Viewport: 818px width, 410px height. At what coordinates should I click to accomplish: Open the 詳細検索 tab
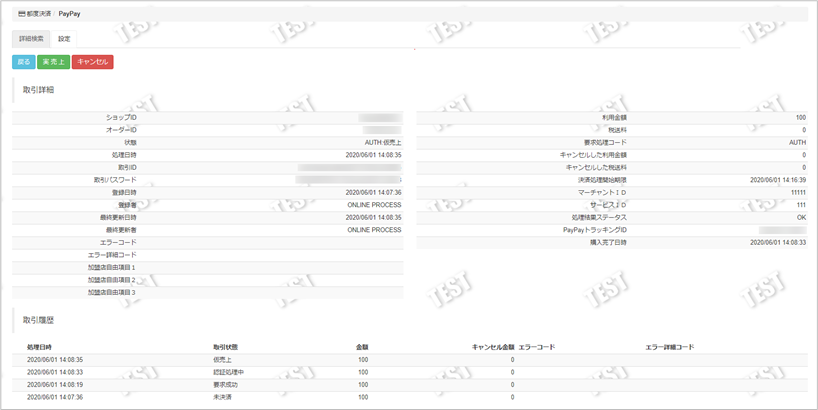tap(32, 39)
